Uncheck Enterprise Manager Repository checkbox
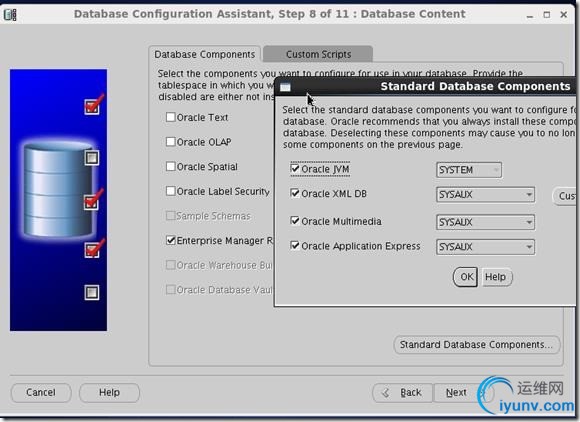This screenshot has height=422, width=580. pyautogui.click(x=171, y=240)
